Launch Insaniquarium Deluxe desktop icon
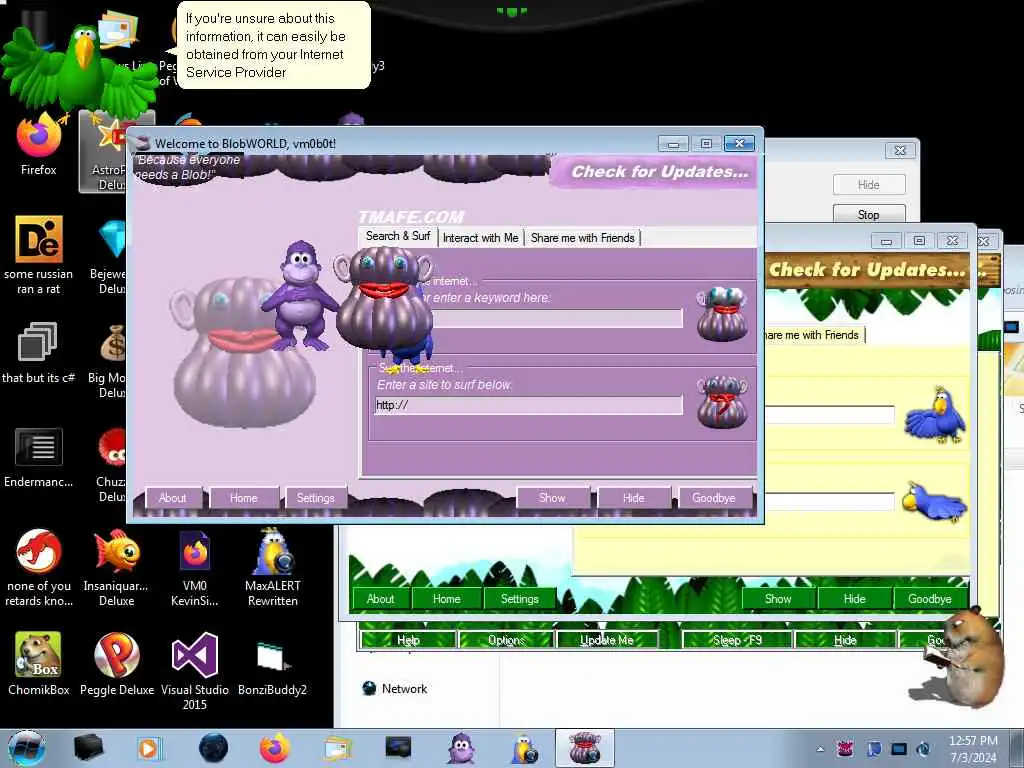1024x768 pixels. point(116,568)
